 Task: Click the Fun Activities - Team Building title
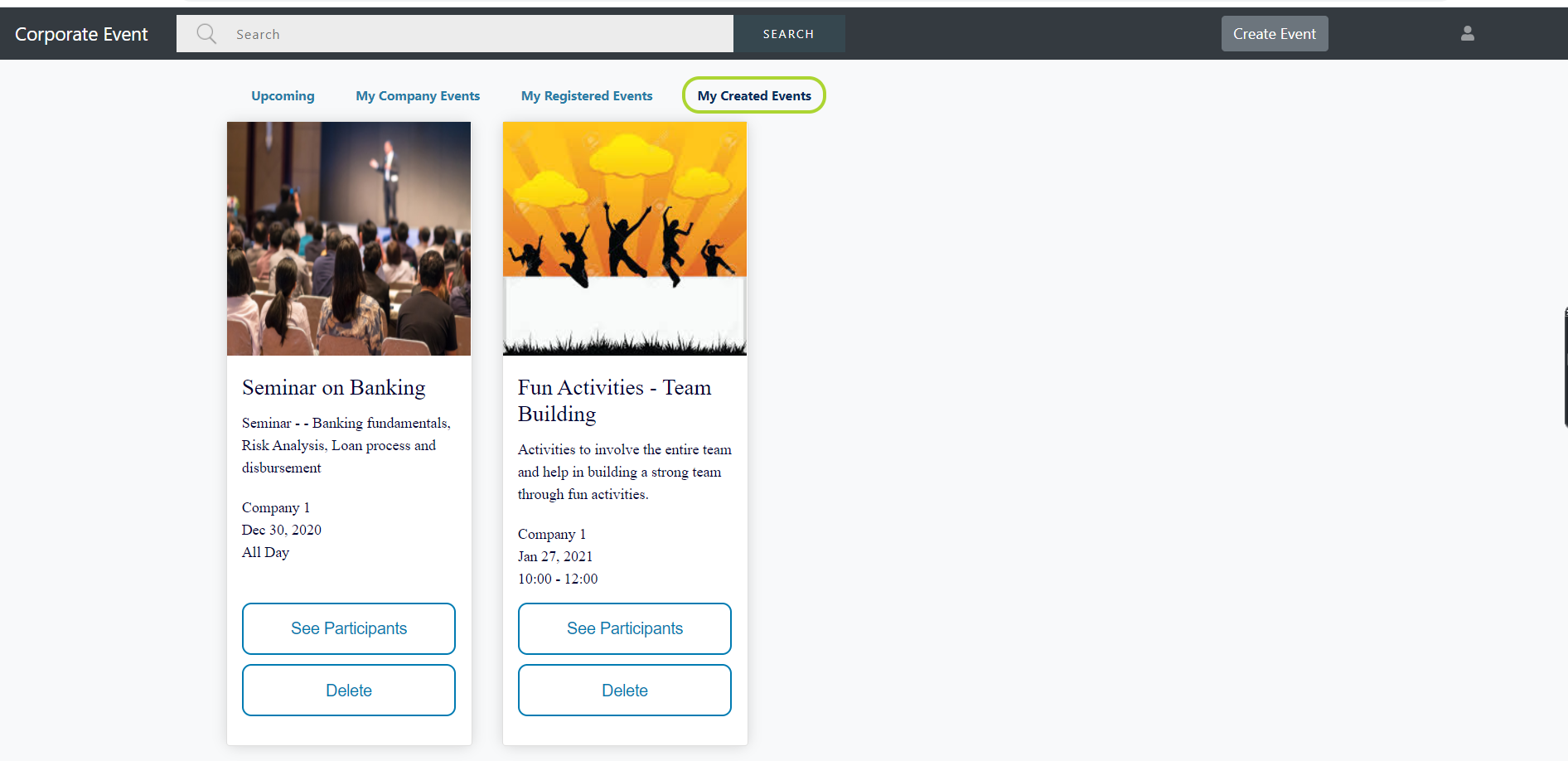[x=614, y=400]
